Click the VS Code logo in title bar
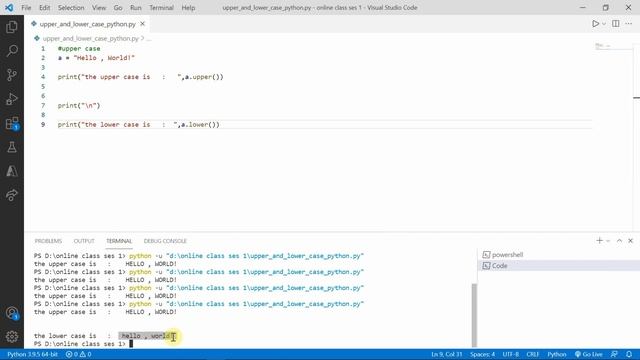The width and height of the screenshot is (640, 360). coord(9,8)
